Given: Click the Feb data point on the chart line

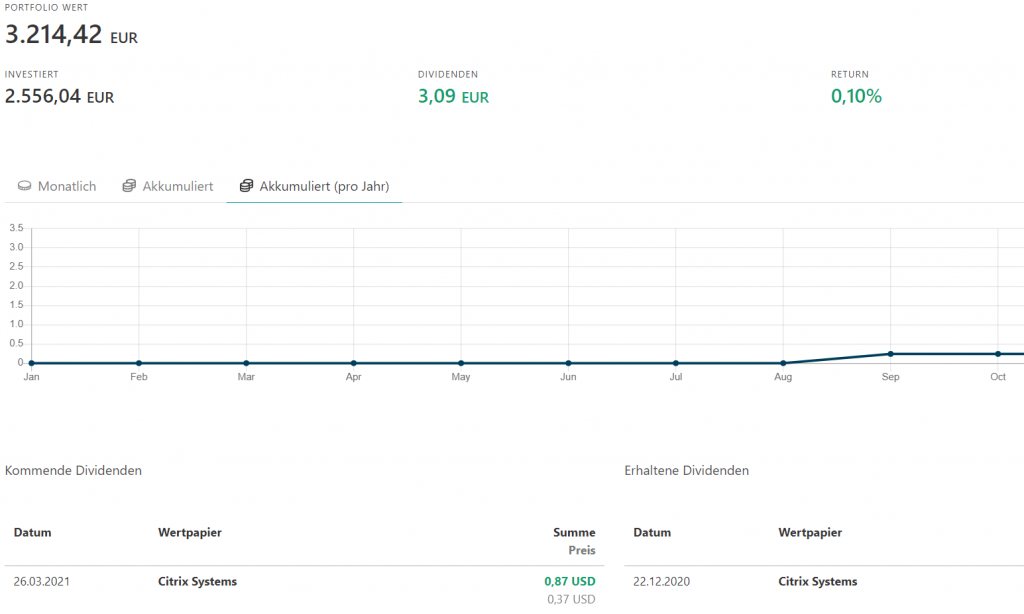Looking at the screenshot, I should [x=139, y=363].
